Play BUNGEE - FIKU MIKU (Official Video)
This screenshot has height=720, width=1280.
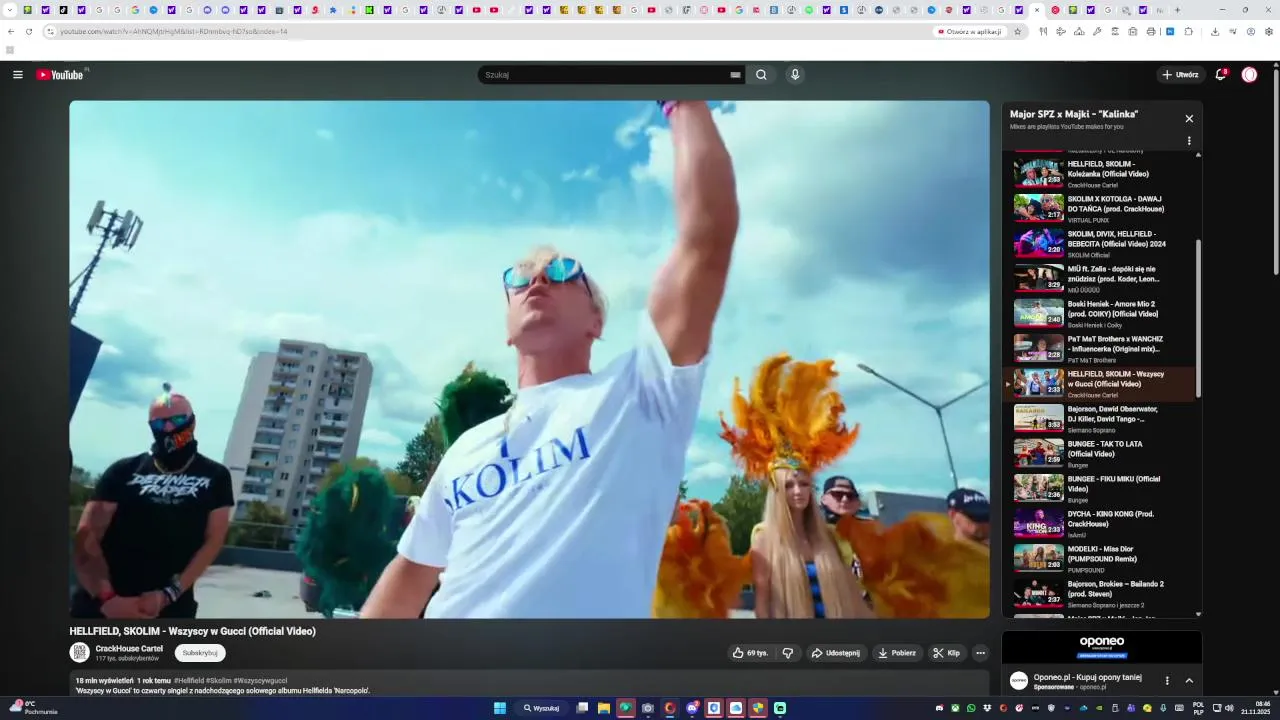[x=1100, y=488]
